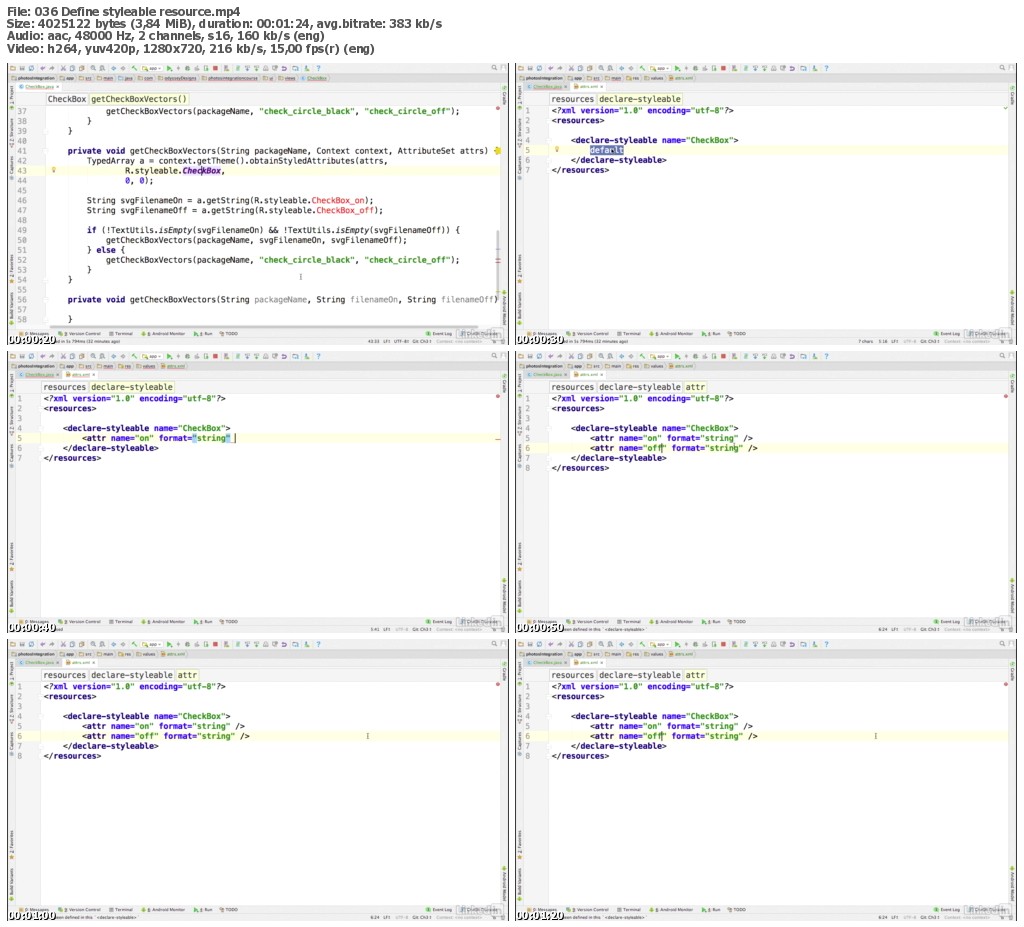Viewport: 1024px width, 927px height.
Task: Click the Paste icon in the 00:01:00 frame toolbar
Action: coord(82,644)
